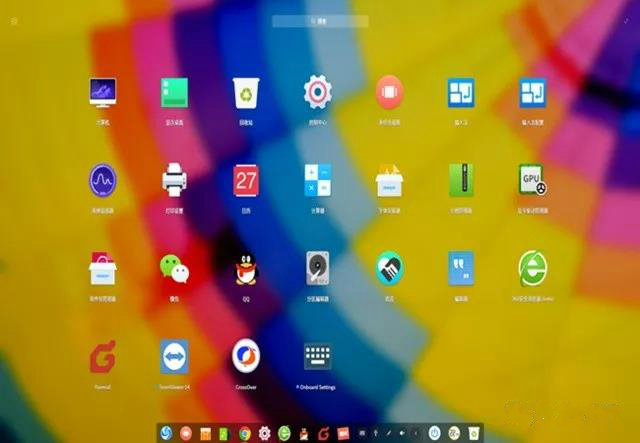Open the Calendar icon showing 27
Screen dimensions: 640x443
click(246, 180)
